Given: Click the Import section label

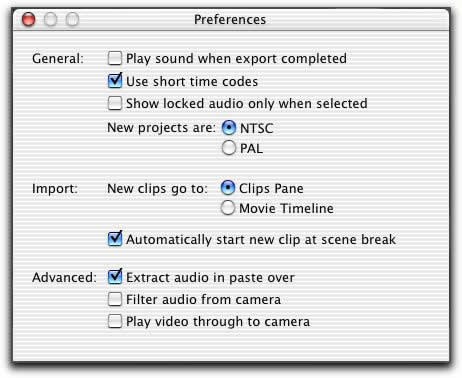Looking at the screenshot, I should click(x=55, y=189).
